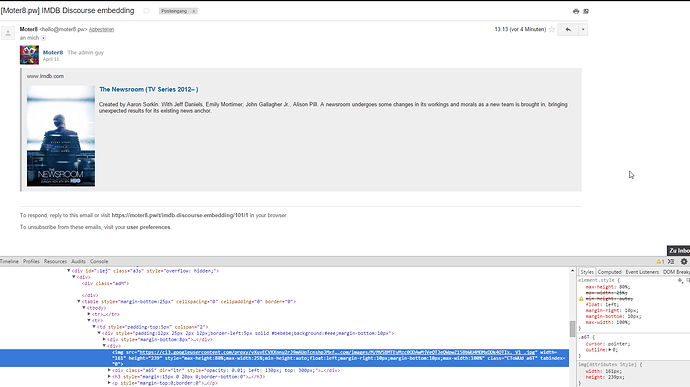This screenshot has width=690, height=387.
Task: Open the moter8.pw topic link
Action: (x=180, y=215)
